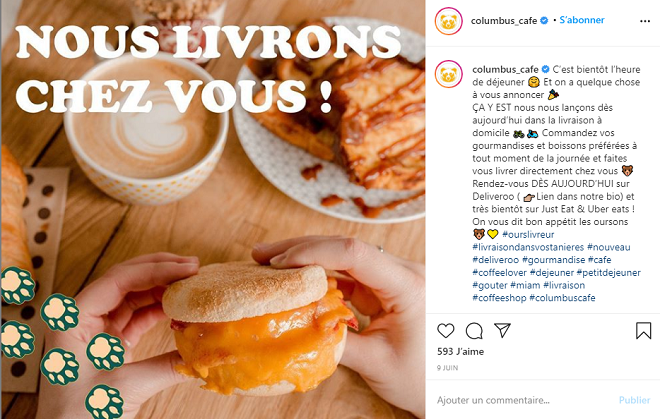Viewport: 660px width, 419px height.
Task: Open the #columbuscafe hashtag
Action: coord(562,298)
